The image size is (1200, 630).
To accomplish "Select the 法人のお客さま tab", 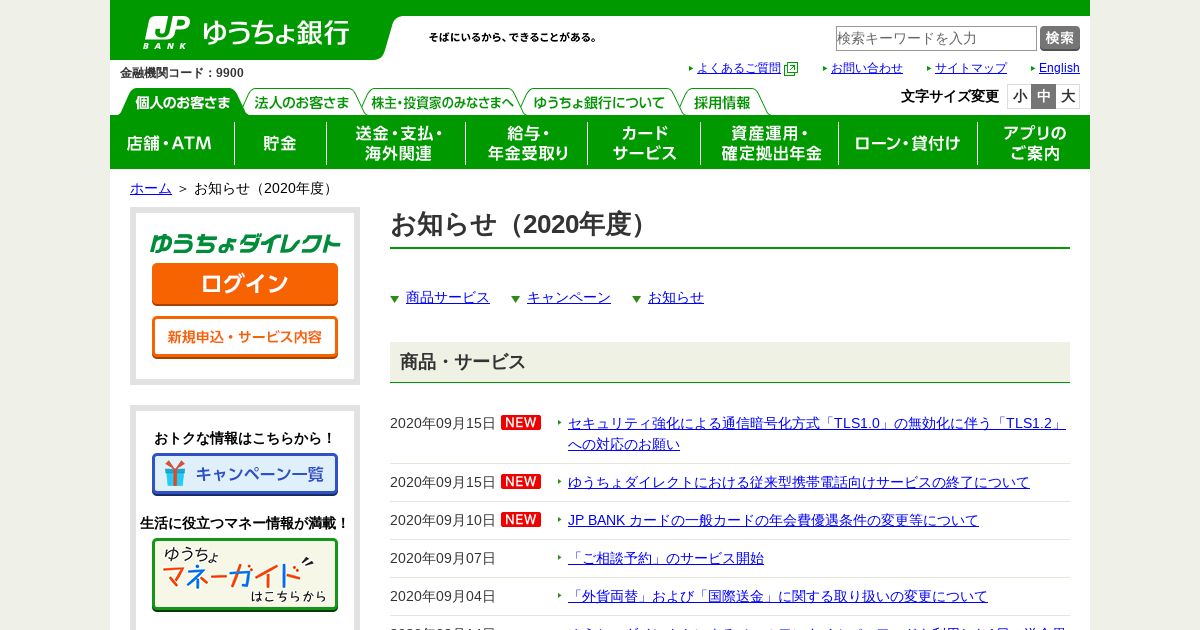I will (x=302, y=102).
